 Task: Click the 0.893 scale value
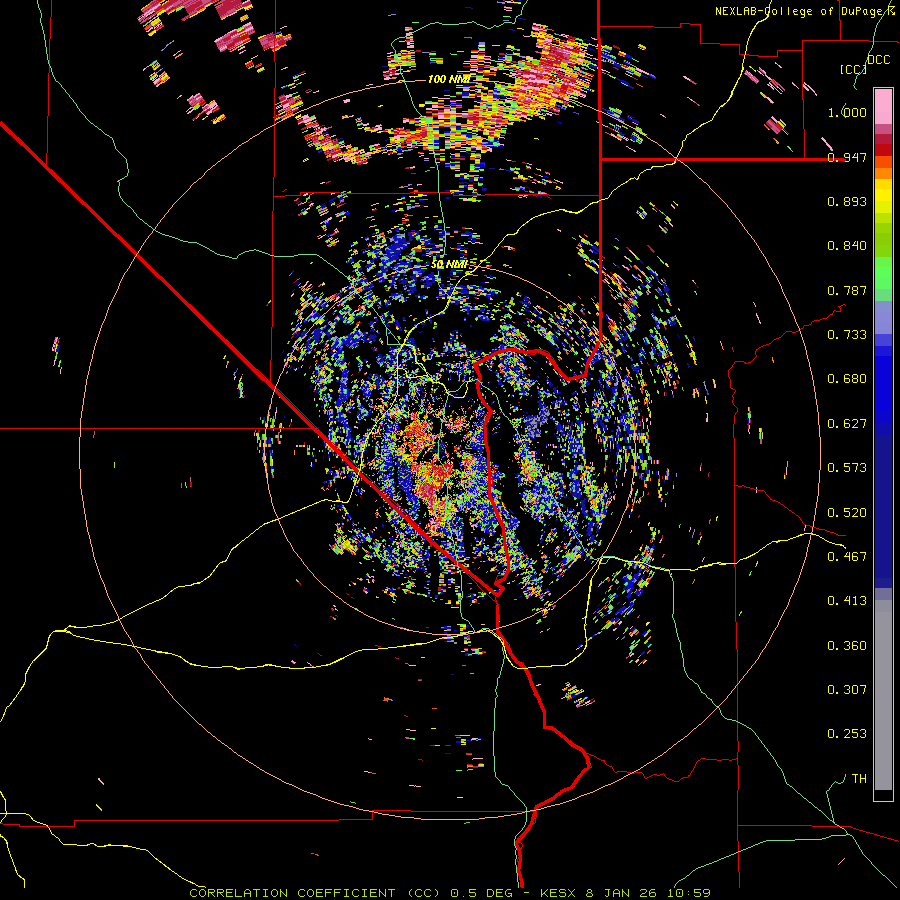tap(847, 201)
